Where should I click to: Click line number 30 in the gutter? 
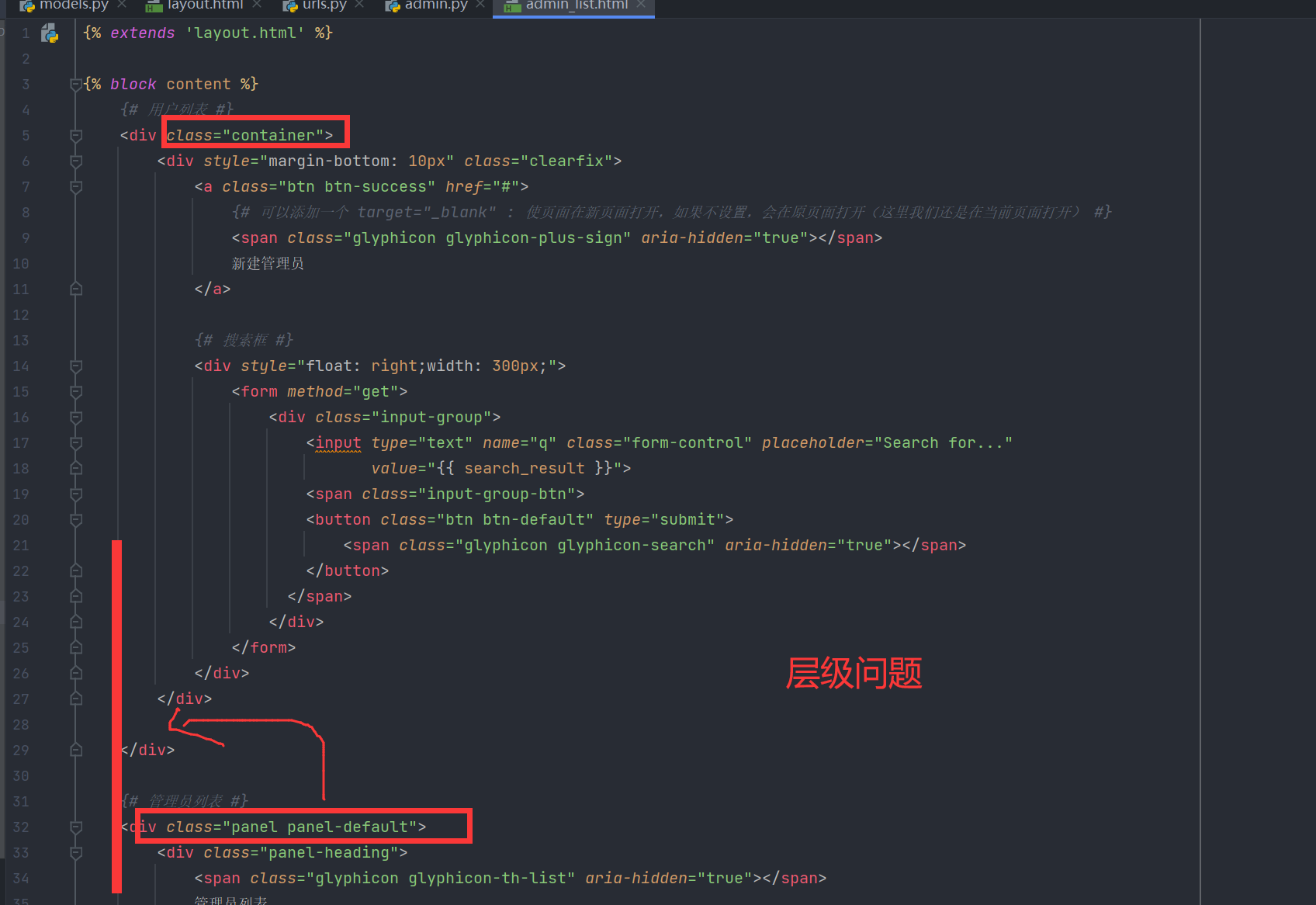(x=21, y=776)
